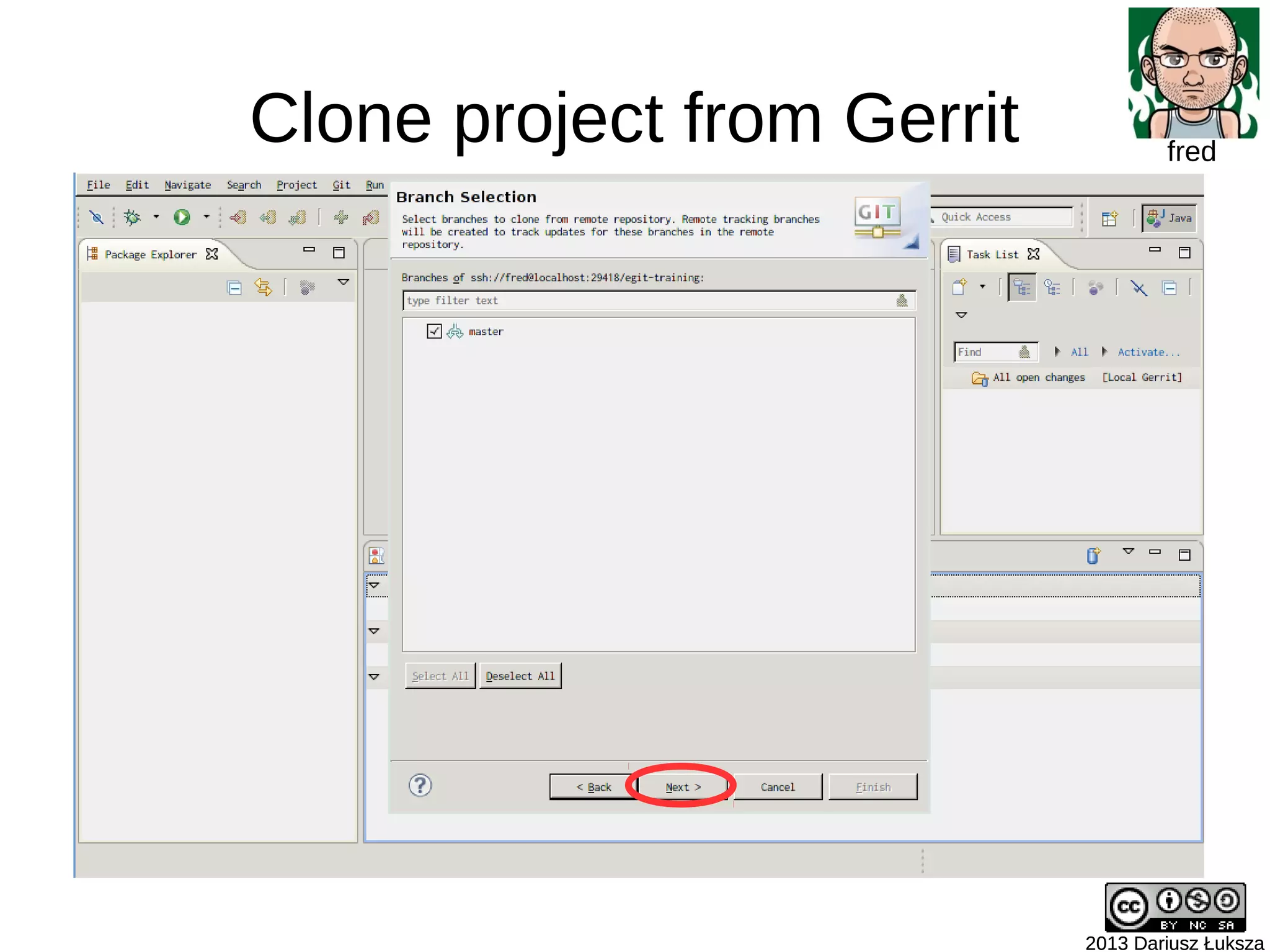This screenshot has width=1270, height=952.
Task: Select the master branch entry
Action: [x=486, y=332]
